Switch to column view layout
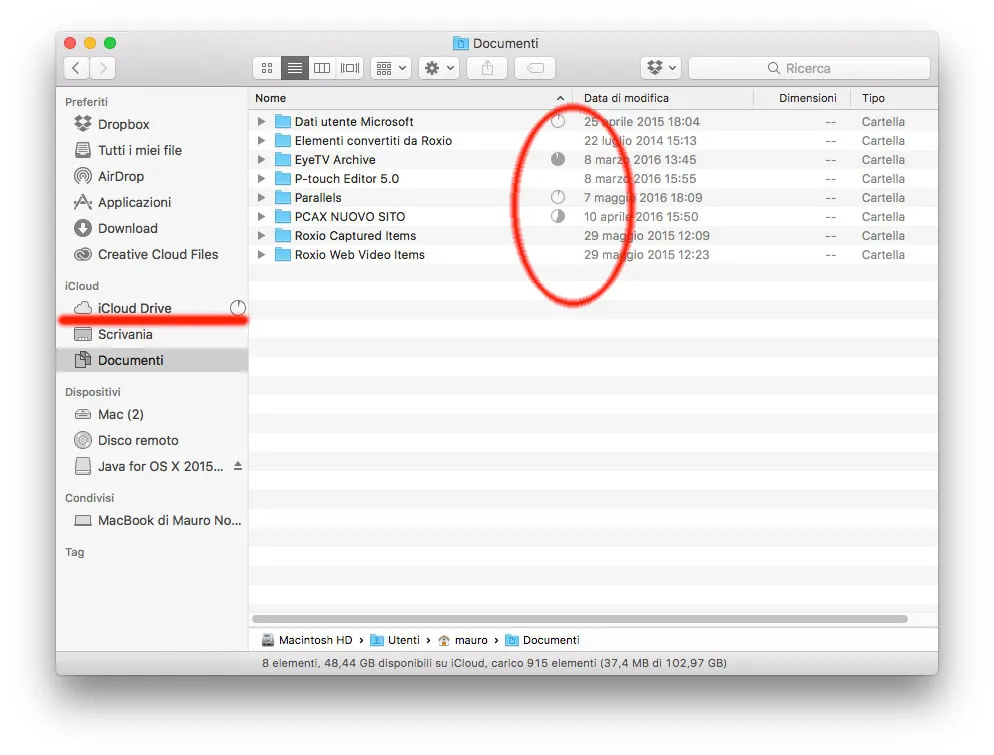Viewport: 994px width, 755px height. tap(322, 67)
